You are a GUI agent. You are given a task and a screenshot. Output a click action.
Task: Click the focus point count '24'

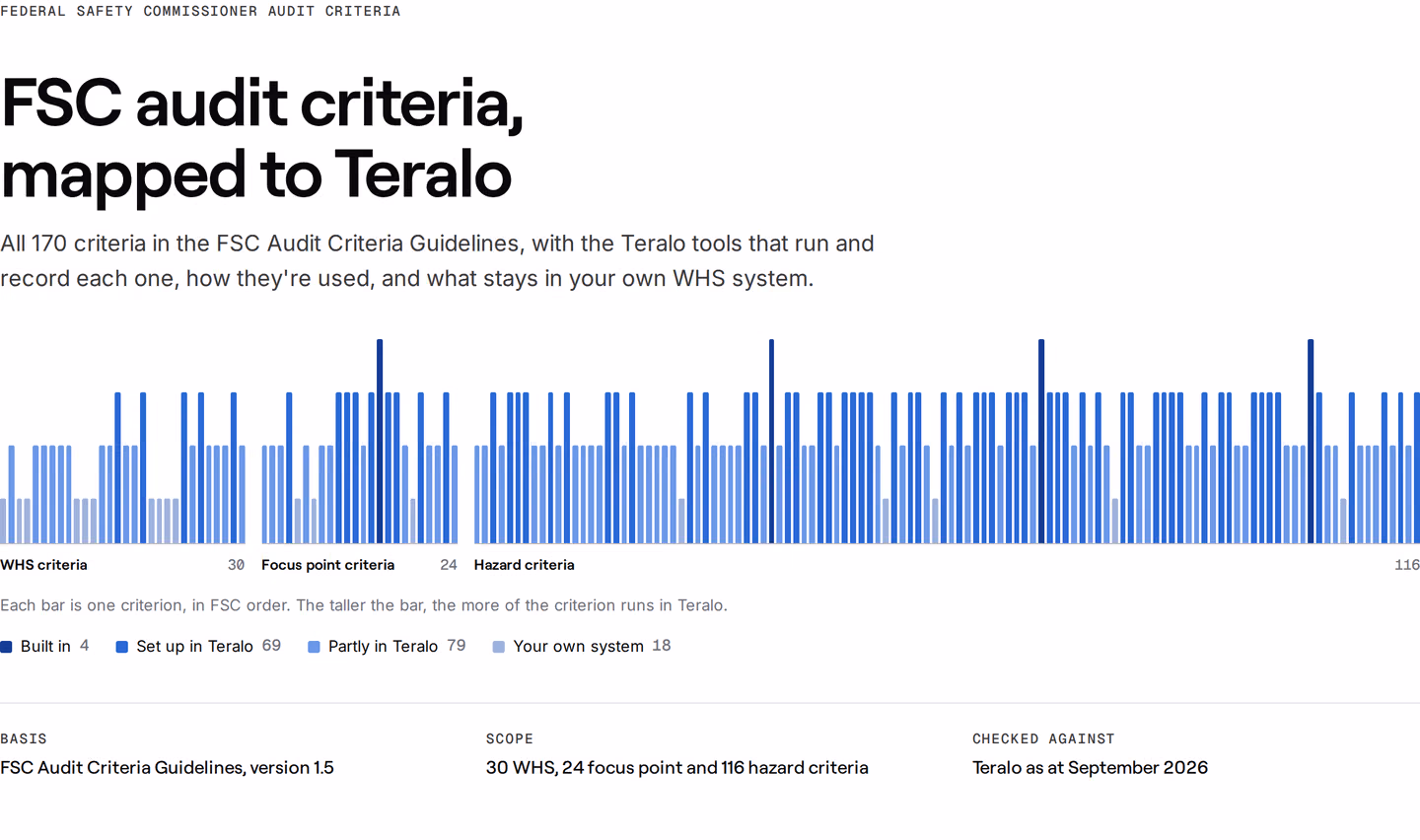coord(449,565)
